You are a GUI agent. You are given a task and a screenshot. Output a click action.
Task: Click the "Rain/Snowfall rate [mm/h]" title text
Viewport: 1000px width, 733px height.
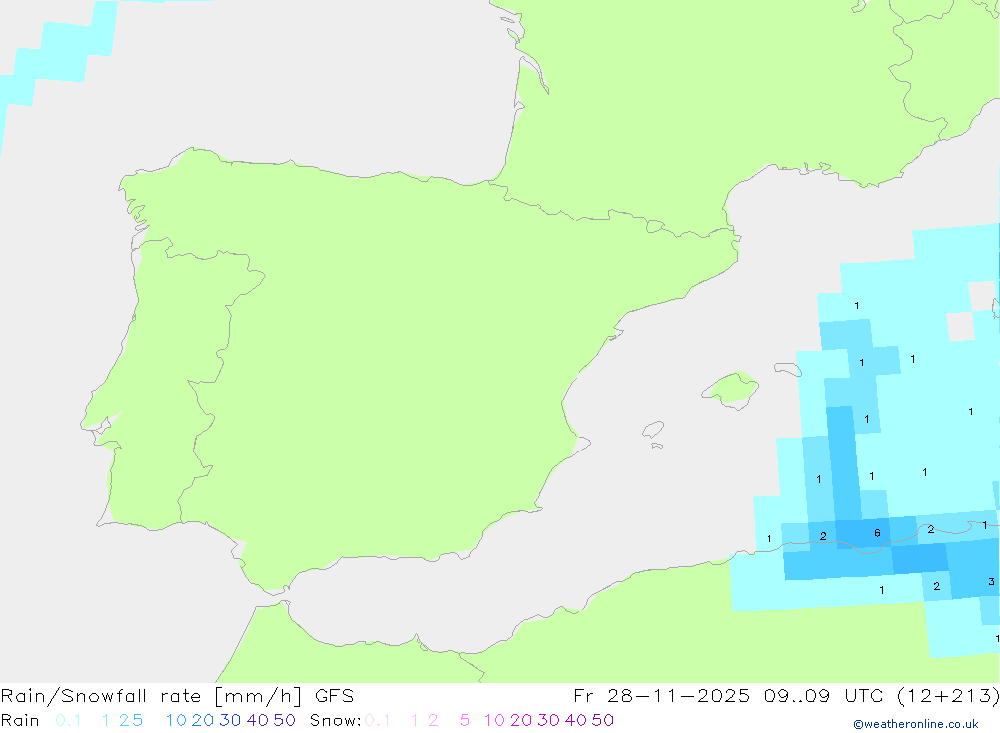point(150,696)
